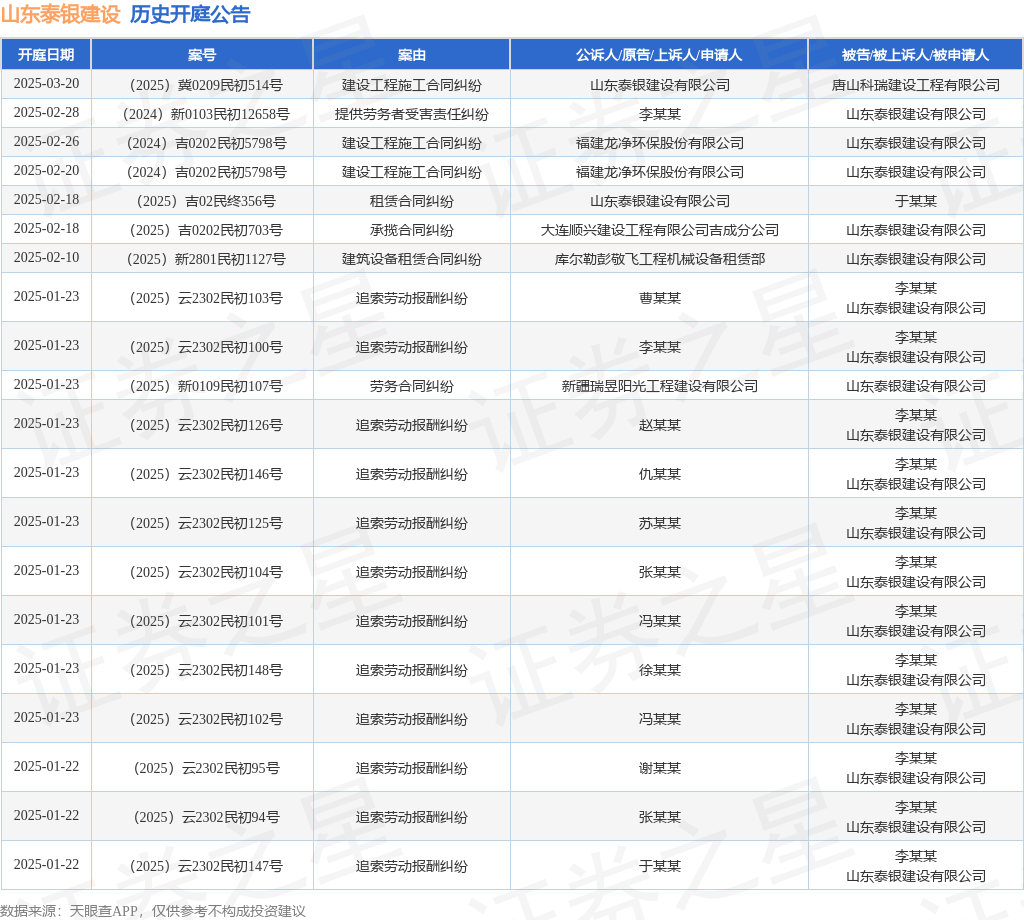Click the date 2025-03-20
The width and height of the screenshot is (1024, 920).
[x=46, y=84]
